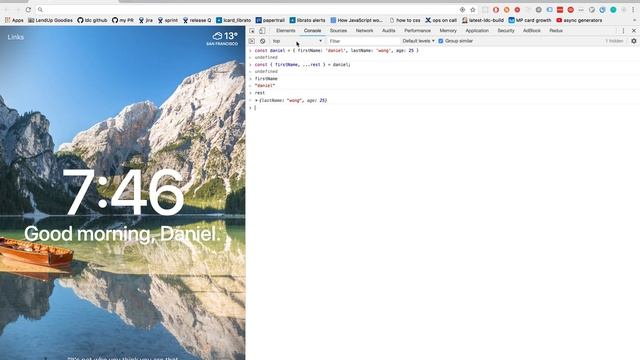
Task: Open the ops on call bookmark
Action: 441,20
